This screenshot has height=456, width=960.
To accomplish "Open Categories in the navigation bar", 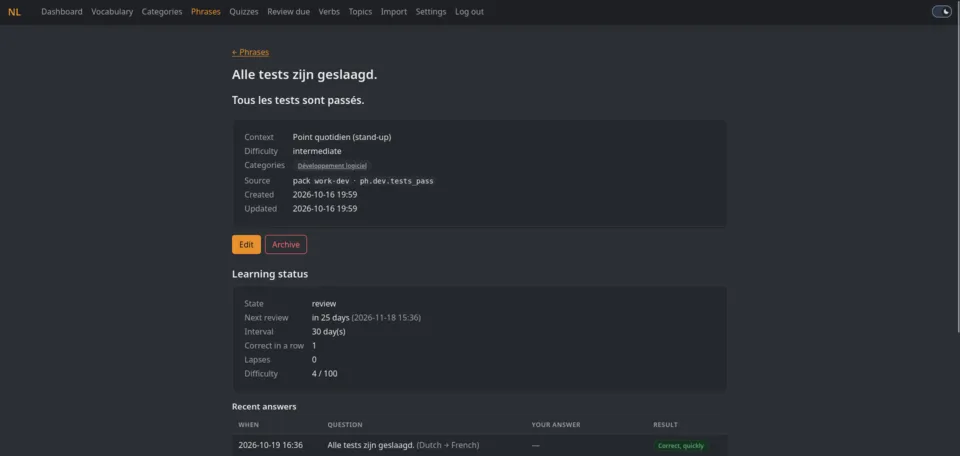I will tap(162, 12).
